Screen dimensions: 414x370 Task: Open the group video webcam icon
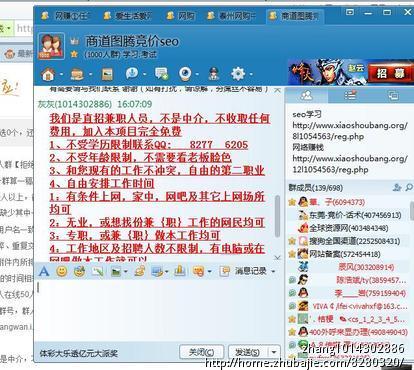pos(185,74)
